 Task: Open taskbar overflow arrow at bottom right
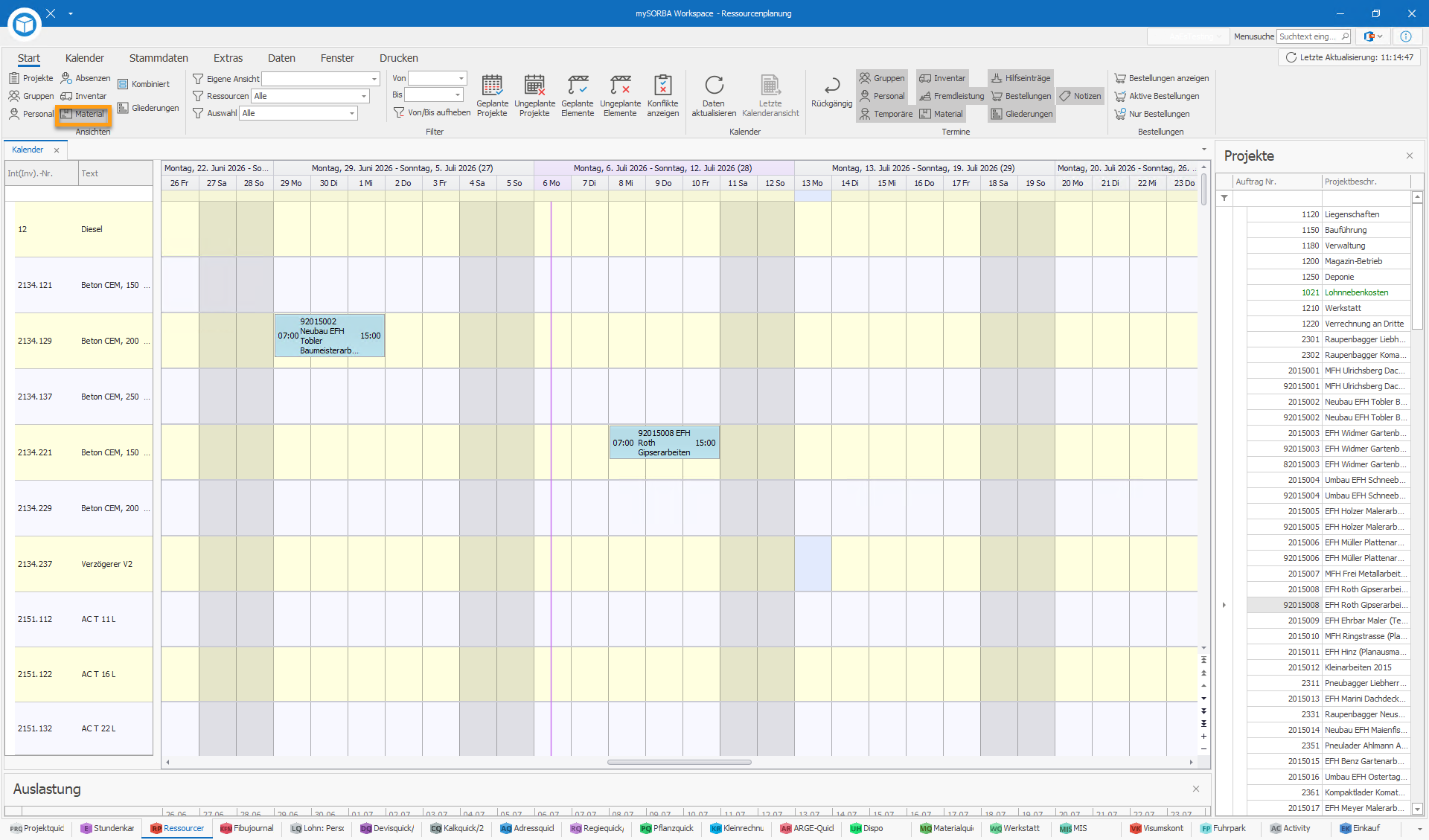pos(1419,829)
